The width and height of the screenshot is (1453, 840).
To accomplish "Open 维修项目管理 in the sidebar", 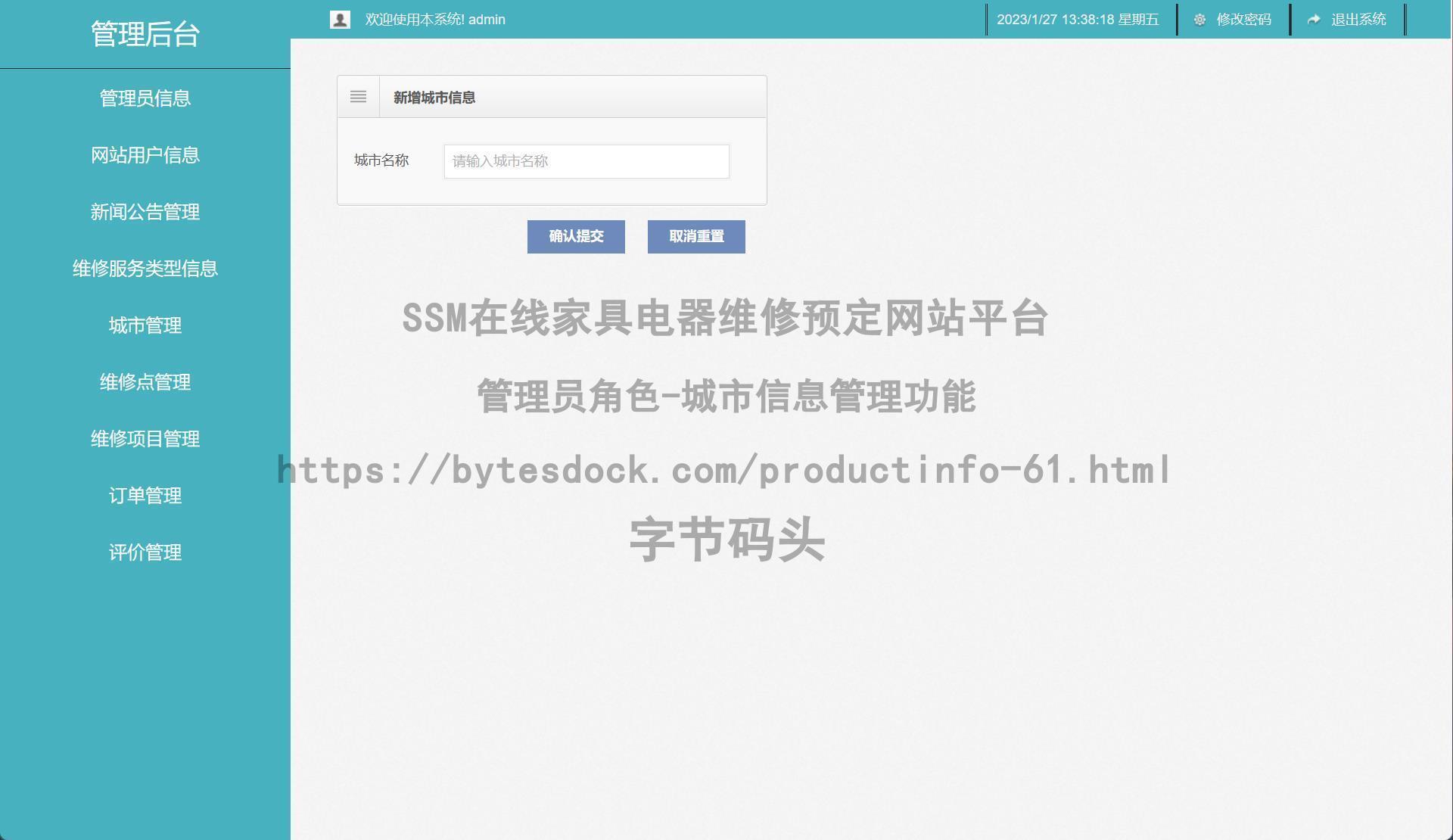I will (145, 439).
